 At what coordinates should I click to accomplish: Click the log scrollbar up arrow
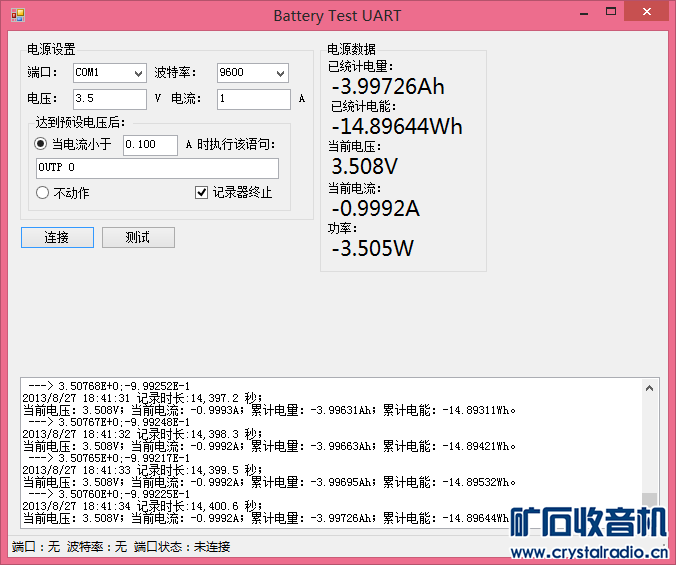[650, 388]
